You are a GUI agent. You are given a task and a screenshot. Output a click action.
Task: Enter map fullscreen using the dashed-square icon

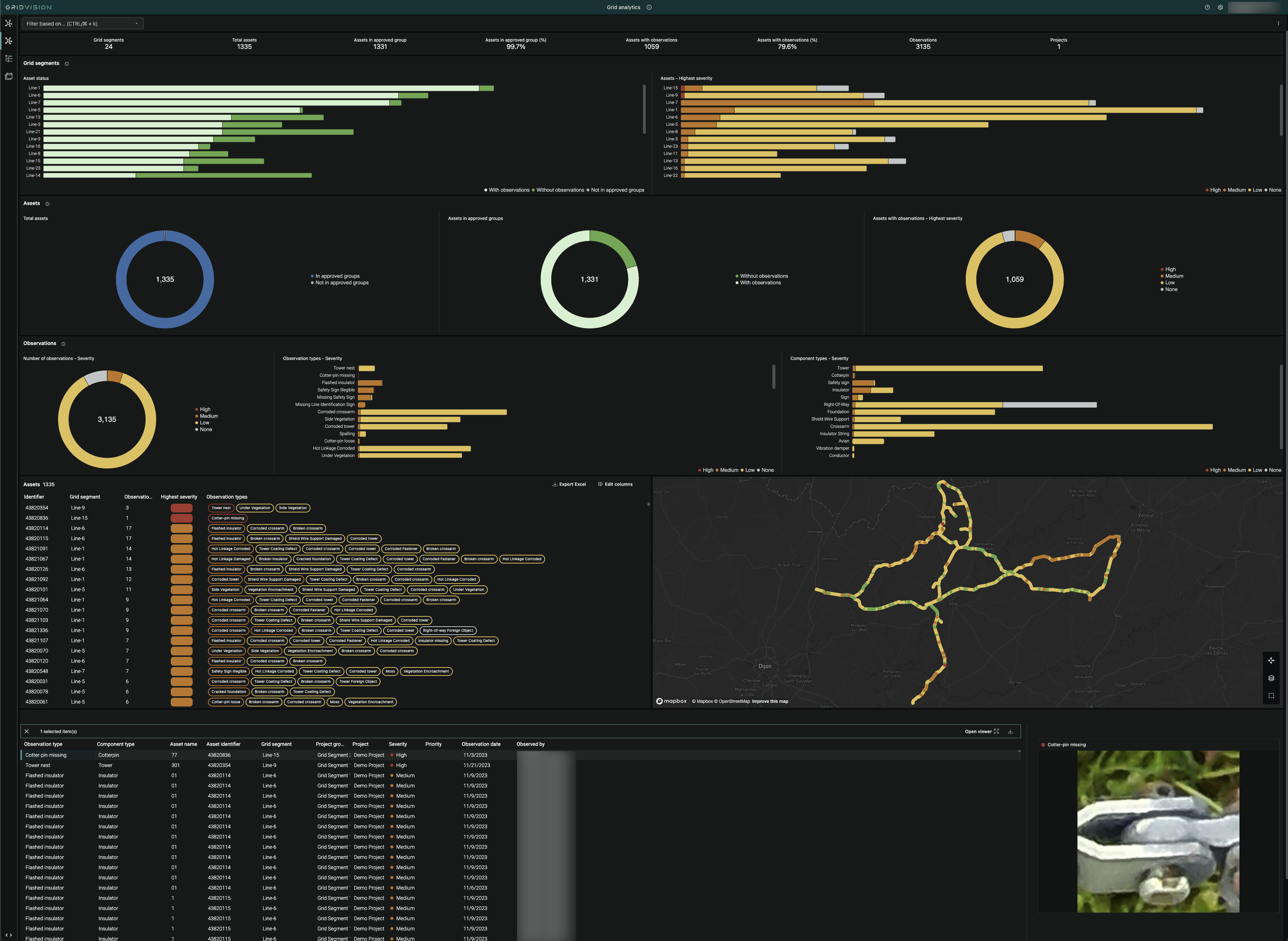(x=1272, y=695)
